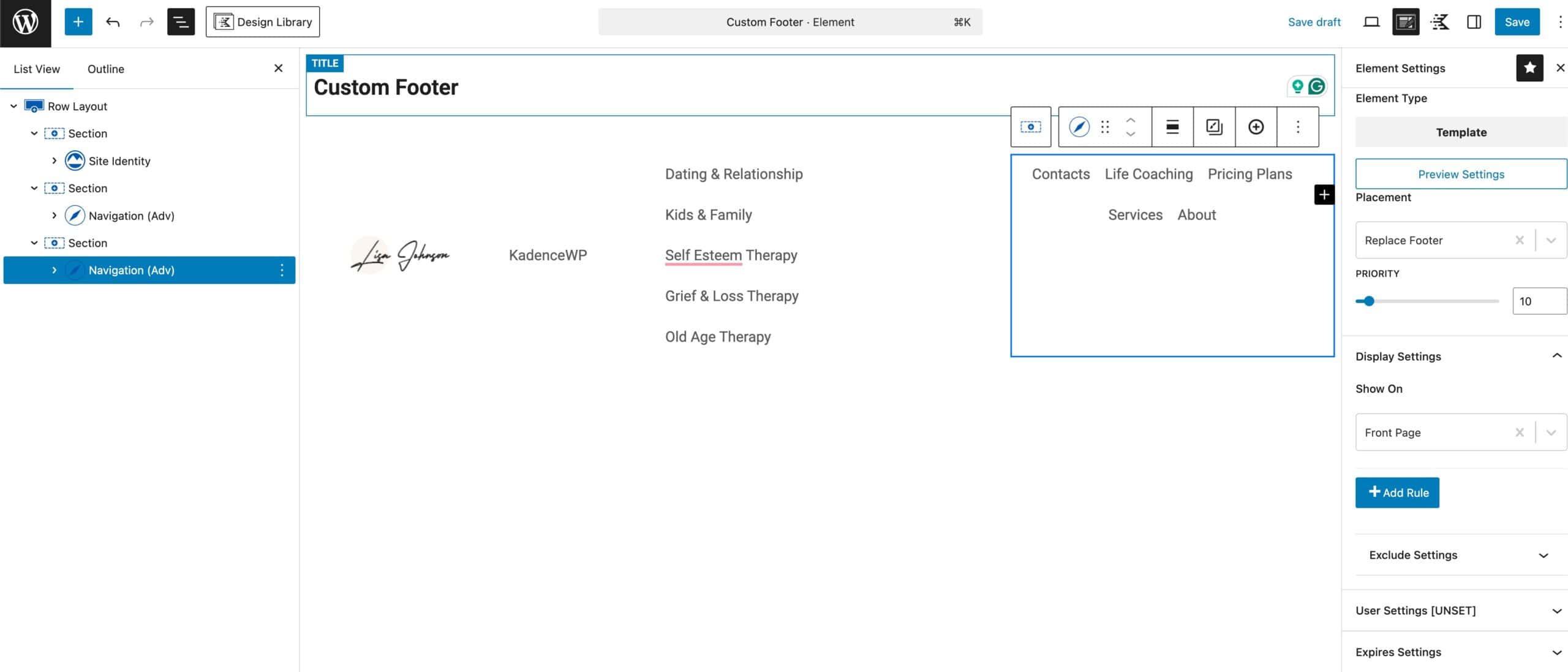This screenshot has width=1568, height=672.
Task: Click the Undo icon
Action: (x=113, y=21)
